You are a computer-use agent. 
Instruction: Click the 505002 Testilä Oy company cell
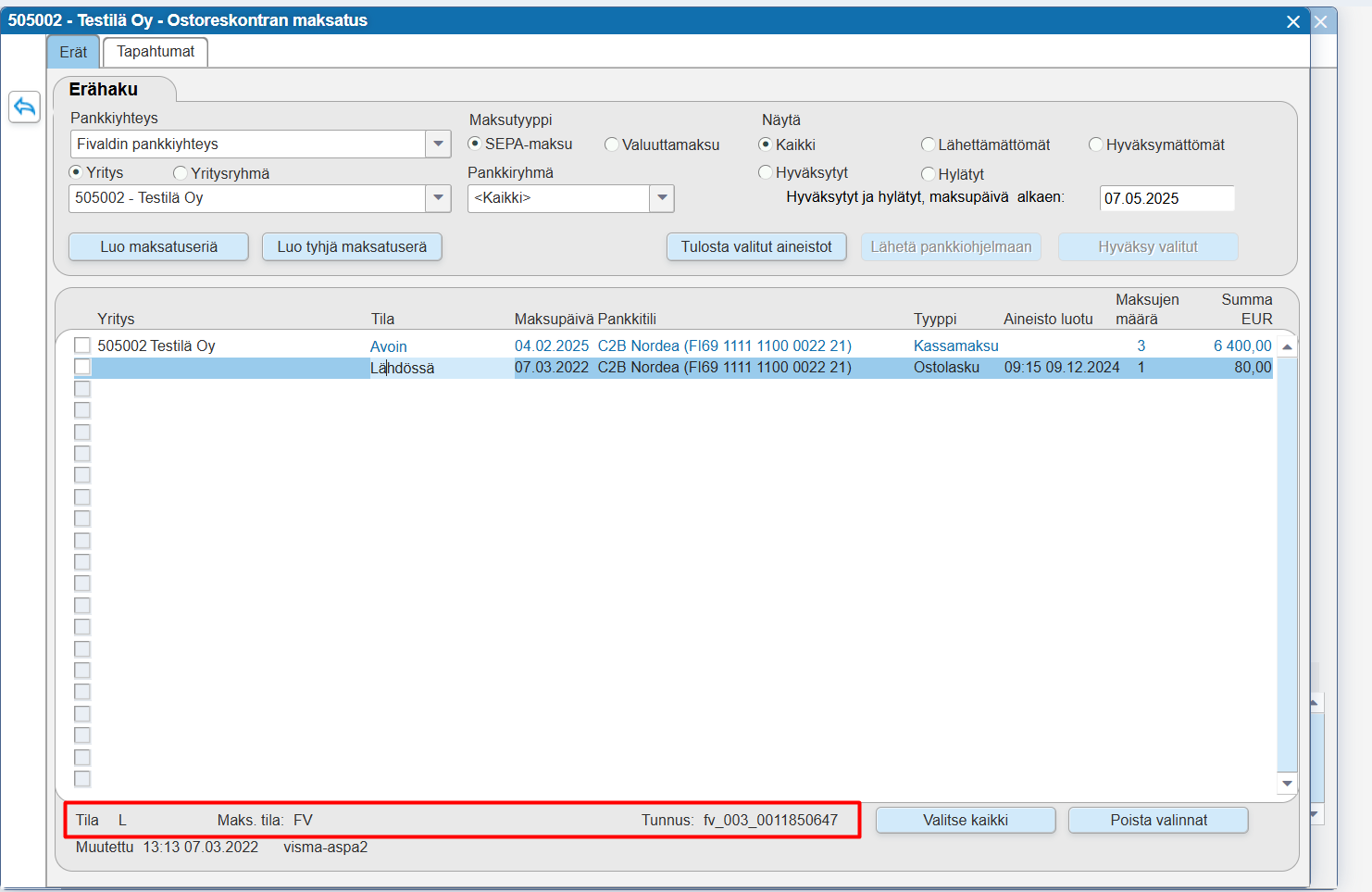pos(156,345)
